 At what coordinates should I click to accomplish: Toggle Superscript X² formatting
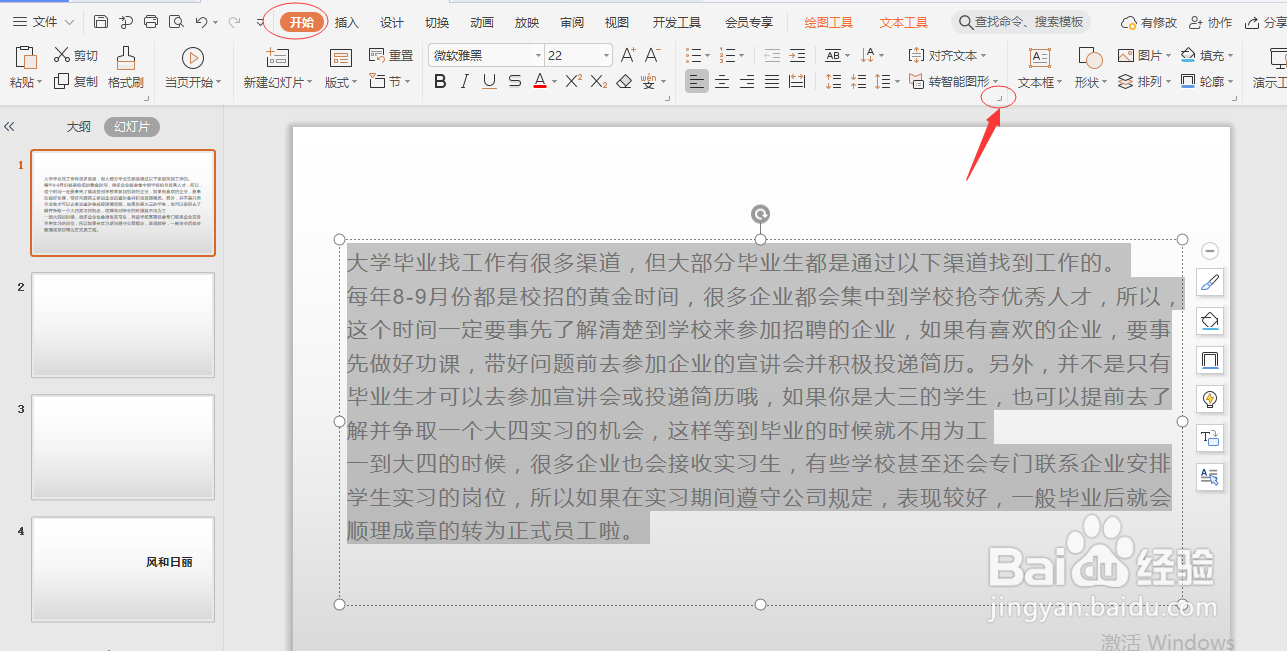point(574,82)
